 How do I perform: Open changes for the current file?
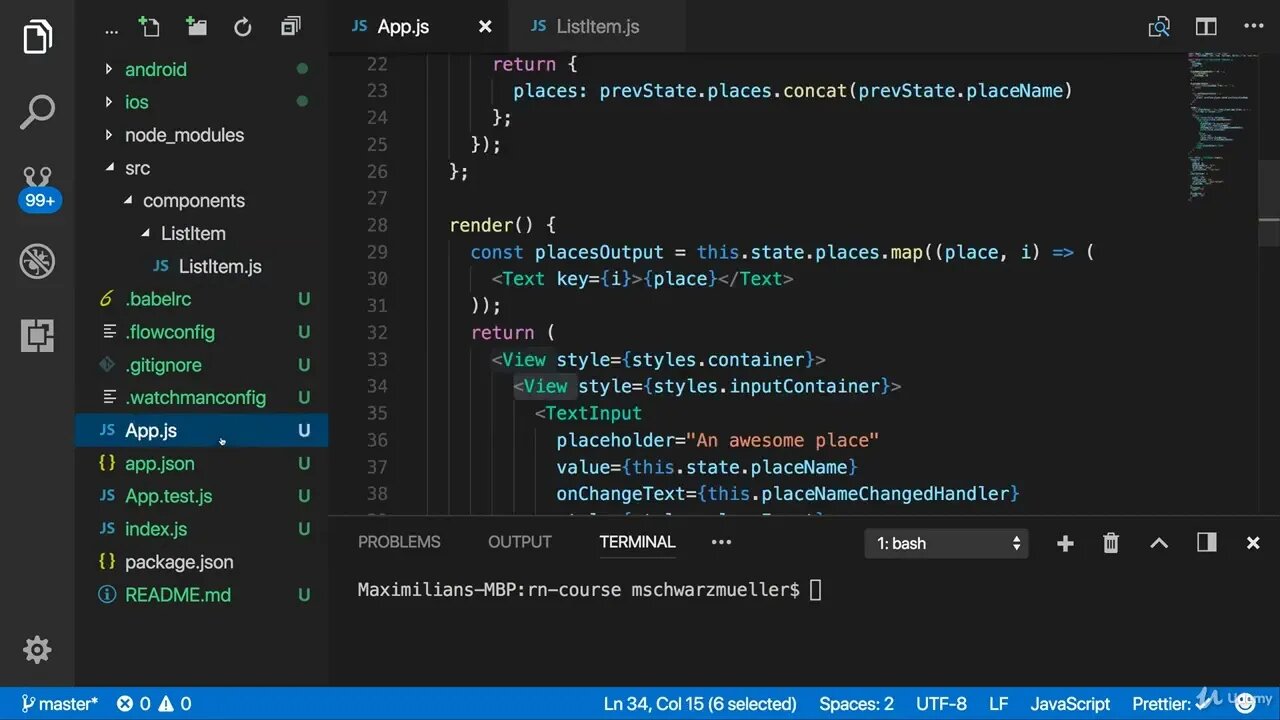pos(1159,27)
